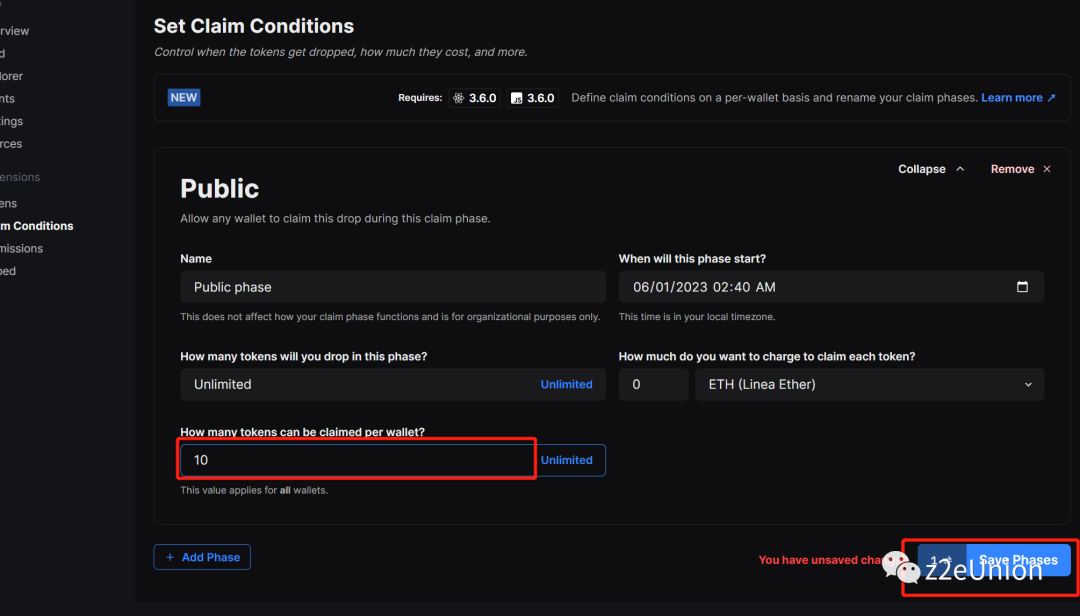Click the phase Name input field
The image size is (1080, 616).
[392, 287]
